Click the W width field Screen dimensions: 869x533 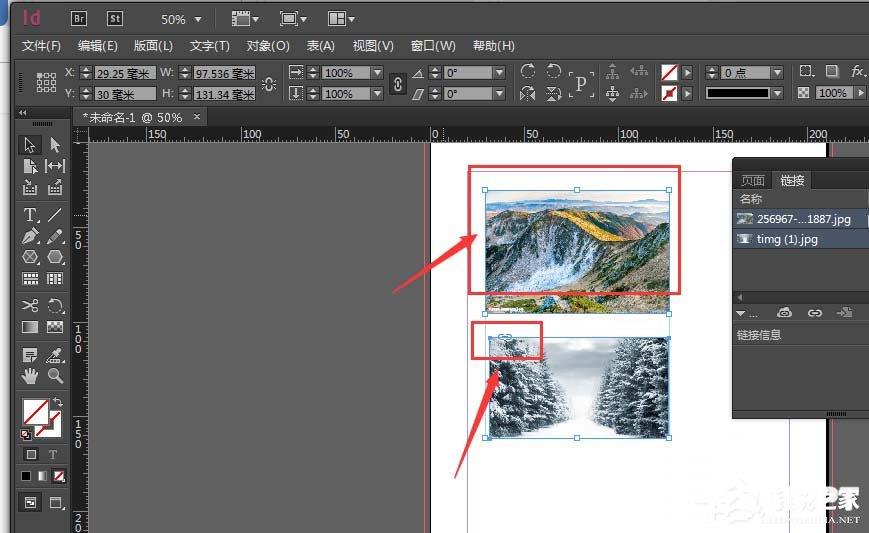[224, 73]
